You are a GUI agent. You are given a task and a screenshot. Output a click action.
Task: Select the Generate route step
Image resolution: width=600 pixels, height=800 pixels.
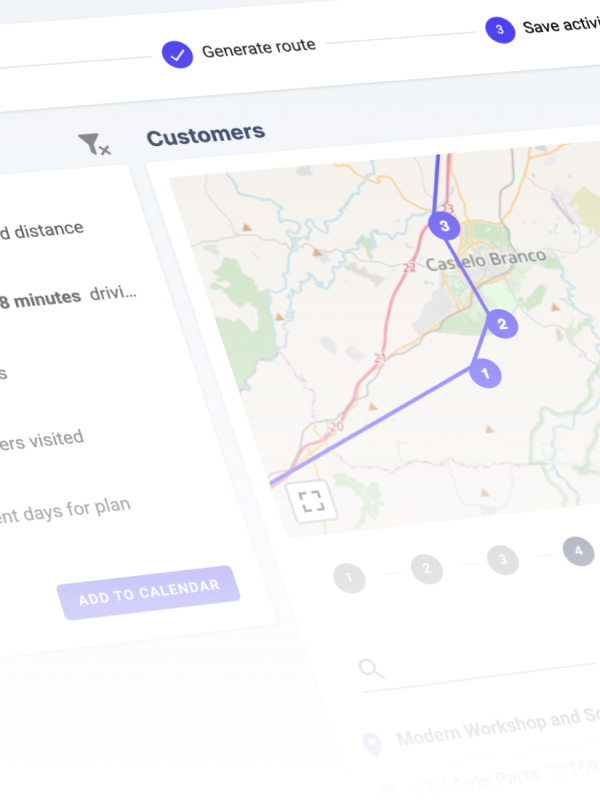click(x=258, y=47)
